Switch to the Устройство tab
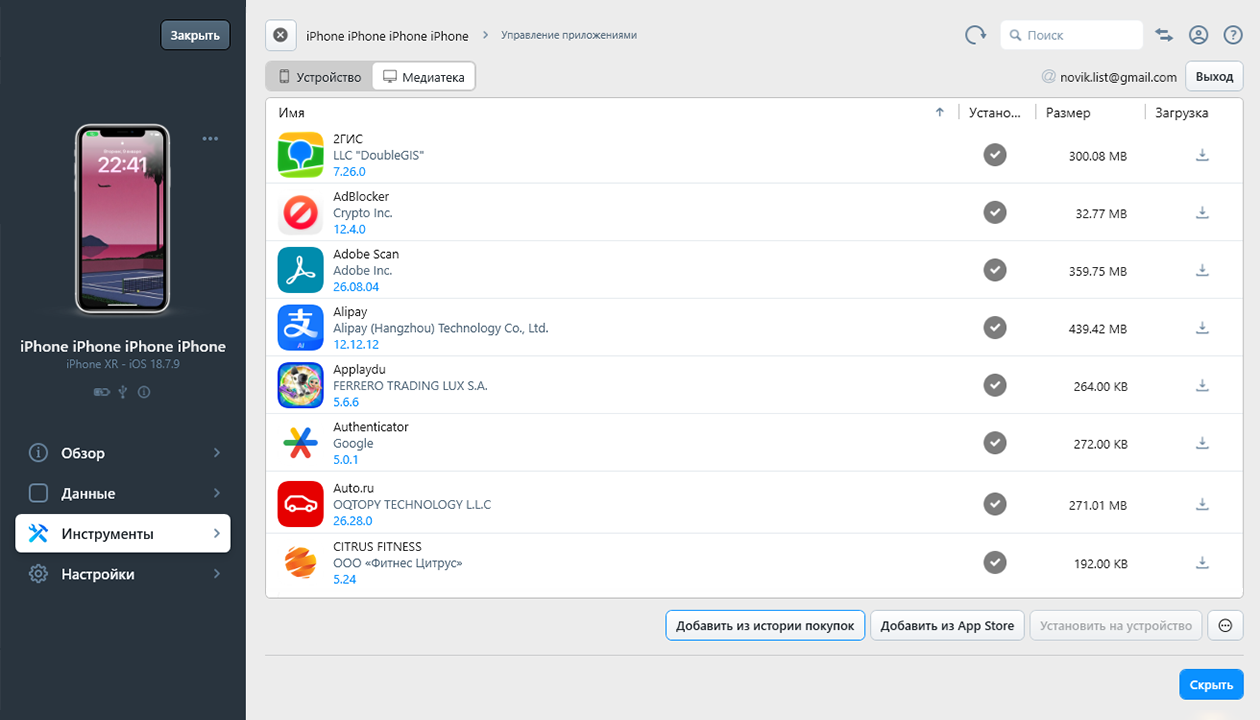 point(320,77)
